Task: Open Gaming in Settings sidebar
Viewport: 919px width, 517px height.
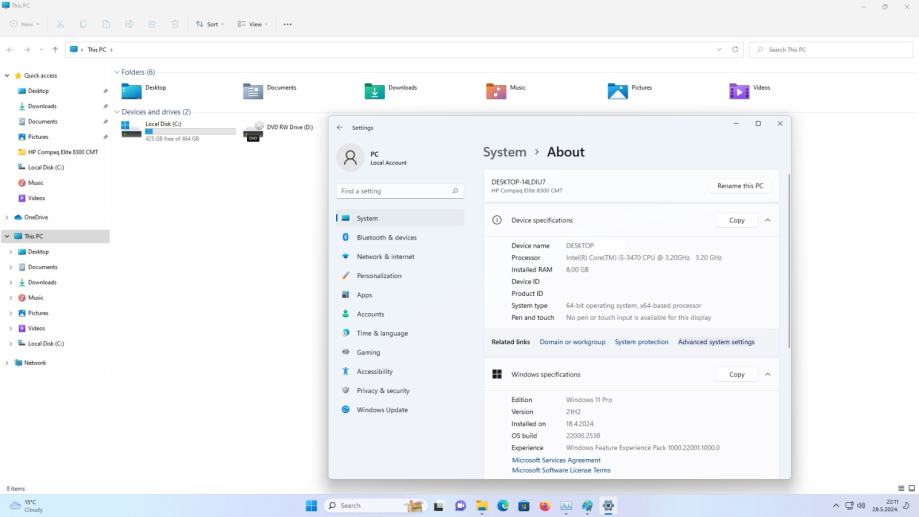Action: (x=400, y=352)
